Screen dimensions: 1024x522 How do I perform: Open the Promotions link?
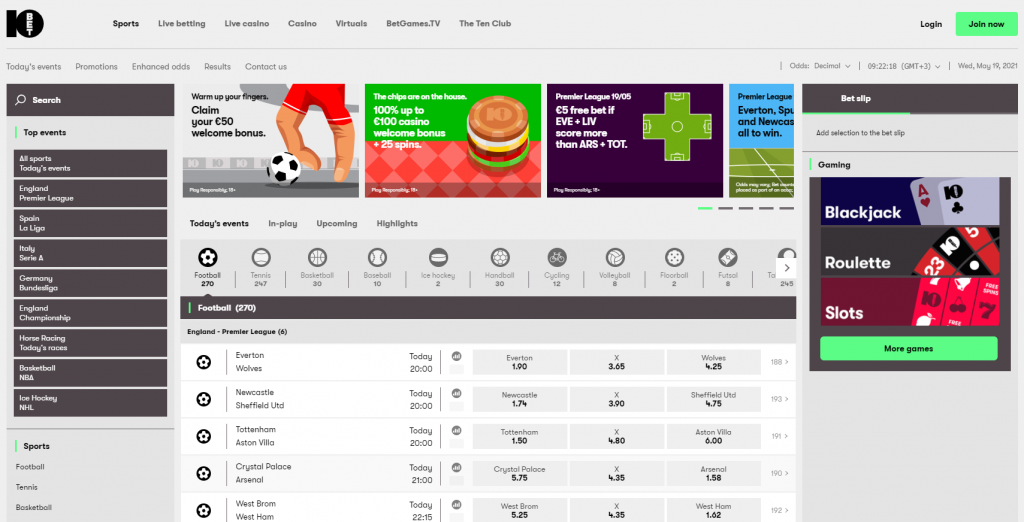click(x=97, y=67)
